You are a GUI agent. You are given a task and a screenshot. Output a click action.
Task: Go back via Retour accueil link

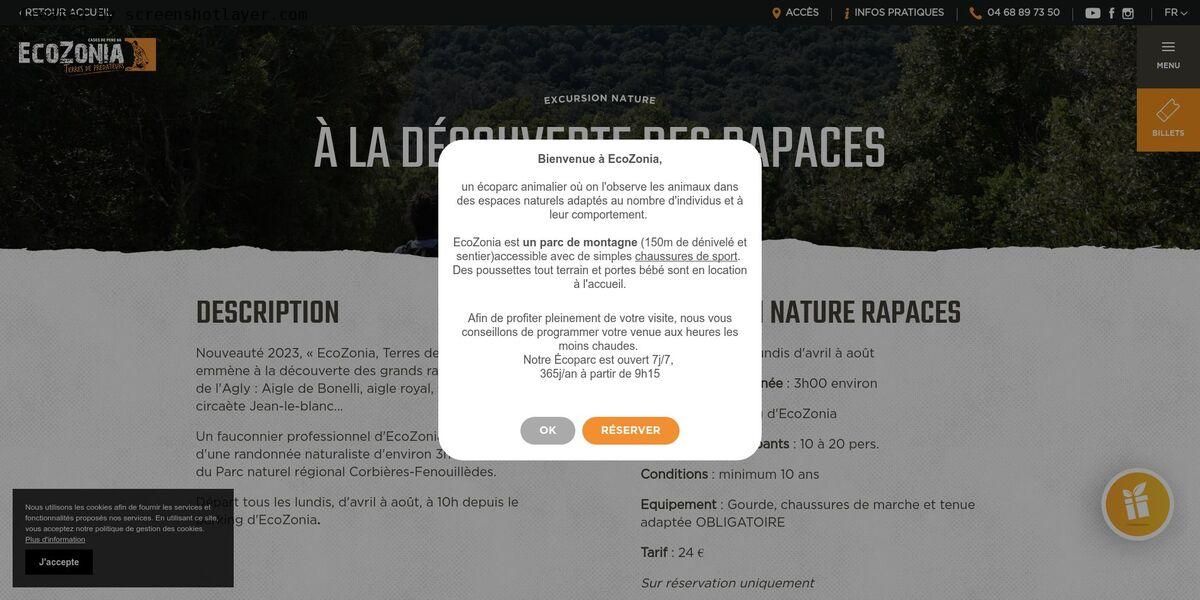point(66,13)
